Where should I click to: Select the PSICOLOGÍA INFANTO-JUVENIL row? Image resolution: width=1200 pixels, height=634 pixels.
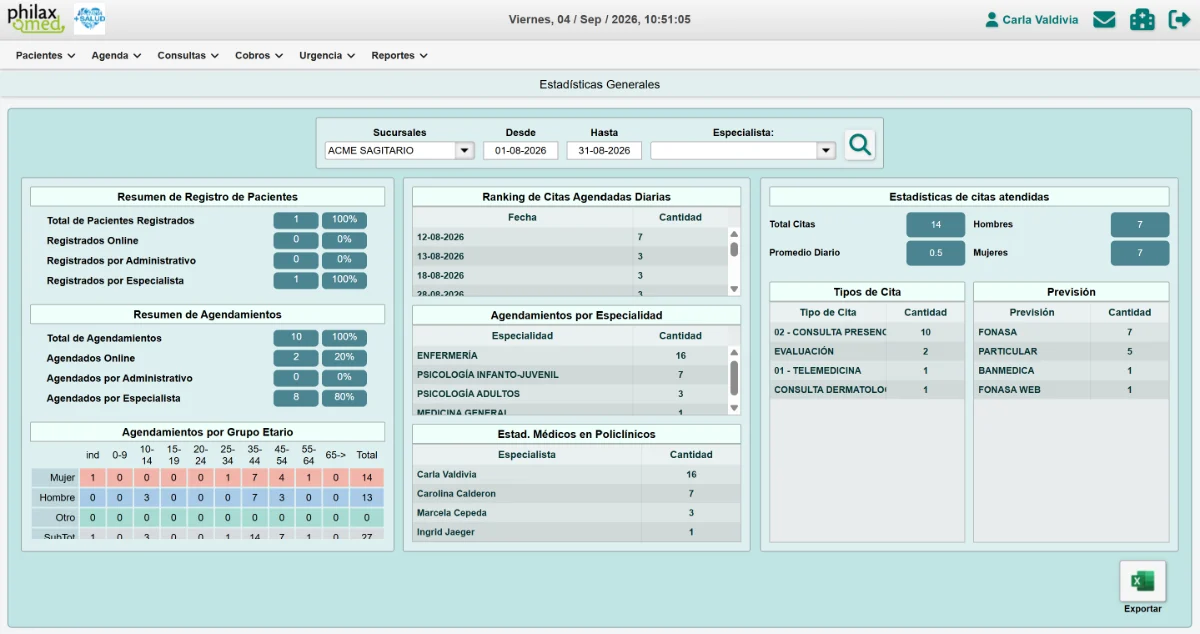click(570, 374)
